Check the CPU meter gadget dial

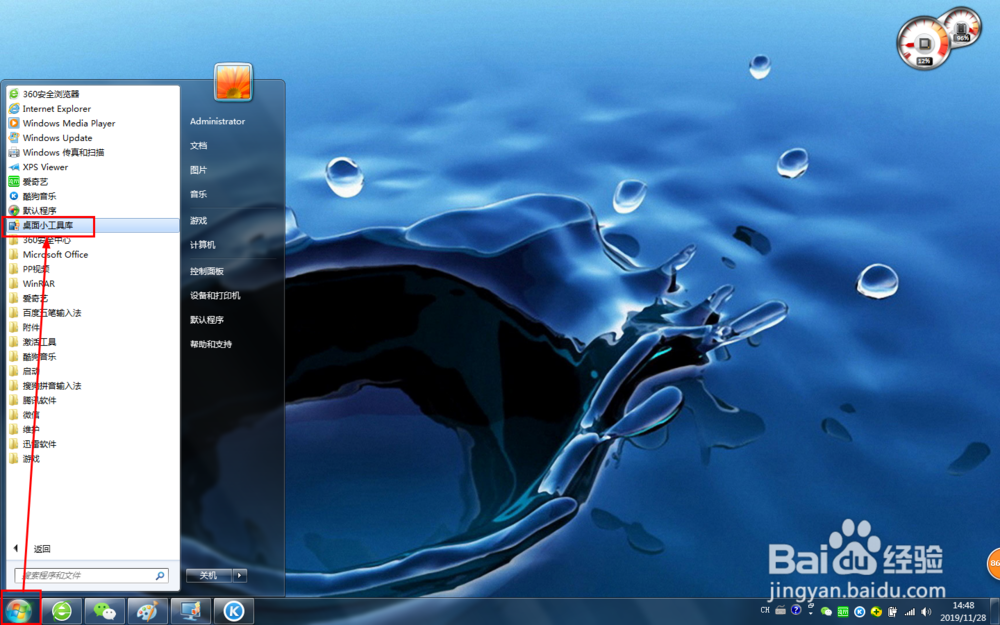922,42
